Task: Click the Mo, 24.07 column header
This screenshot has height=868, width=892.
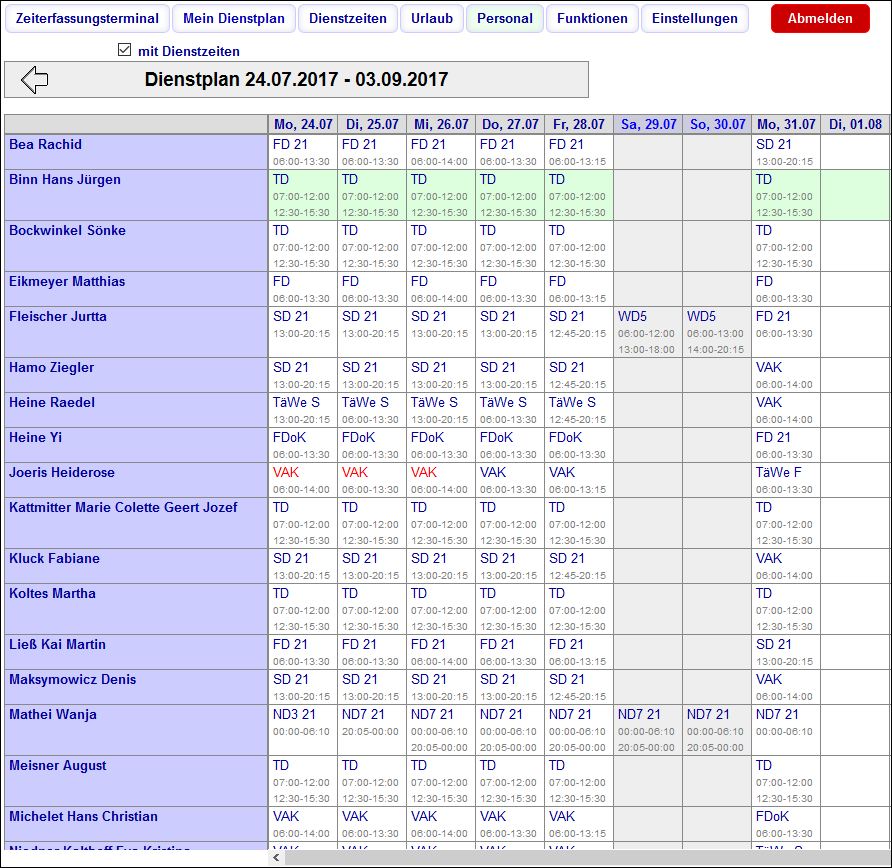Action: [303, 125]
